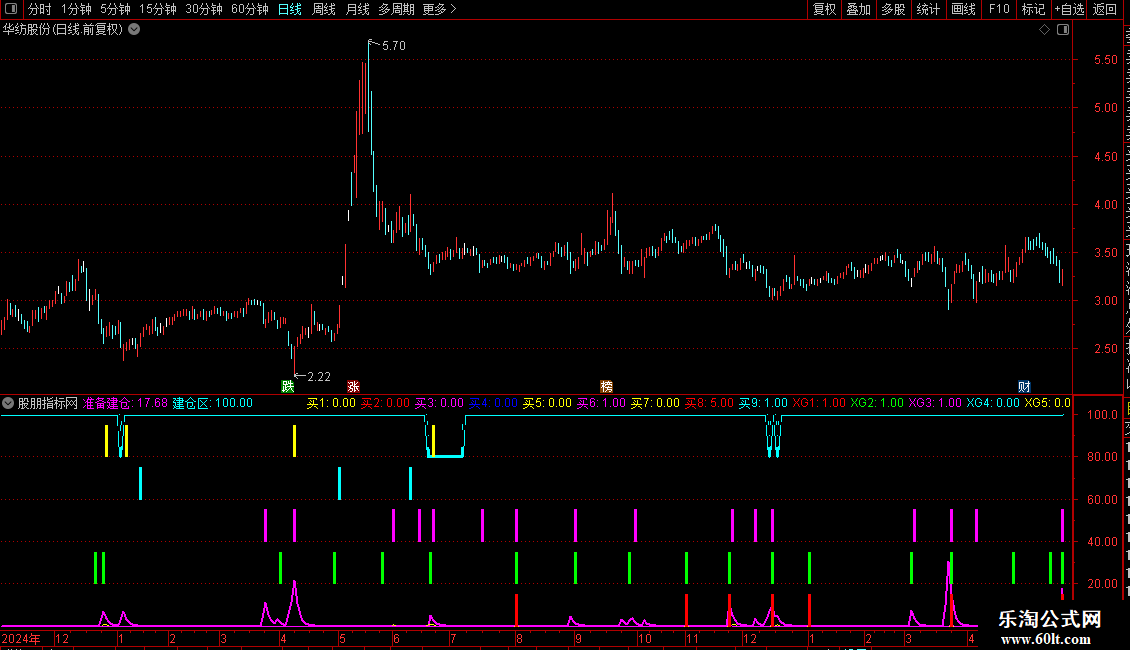Click 叠加 overlay button

858,9
